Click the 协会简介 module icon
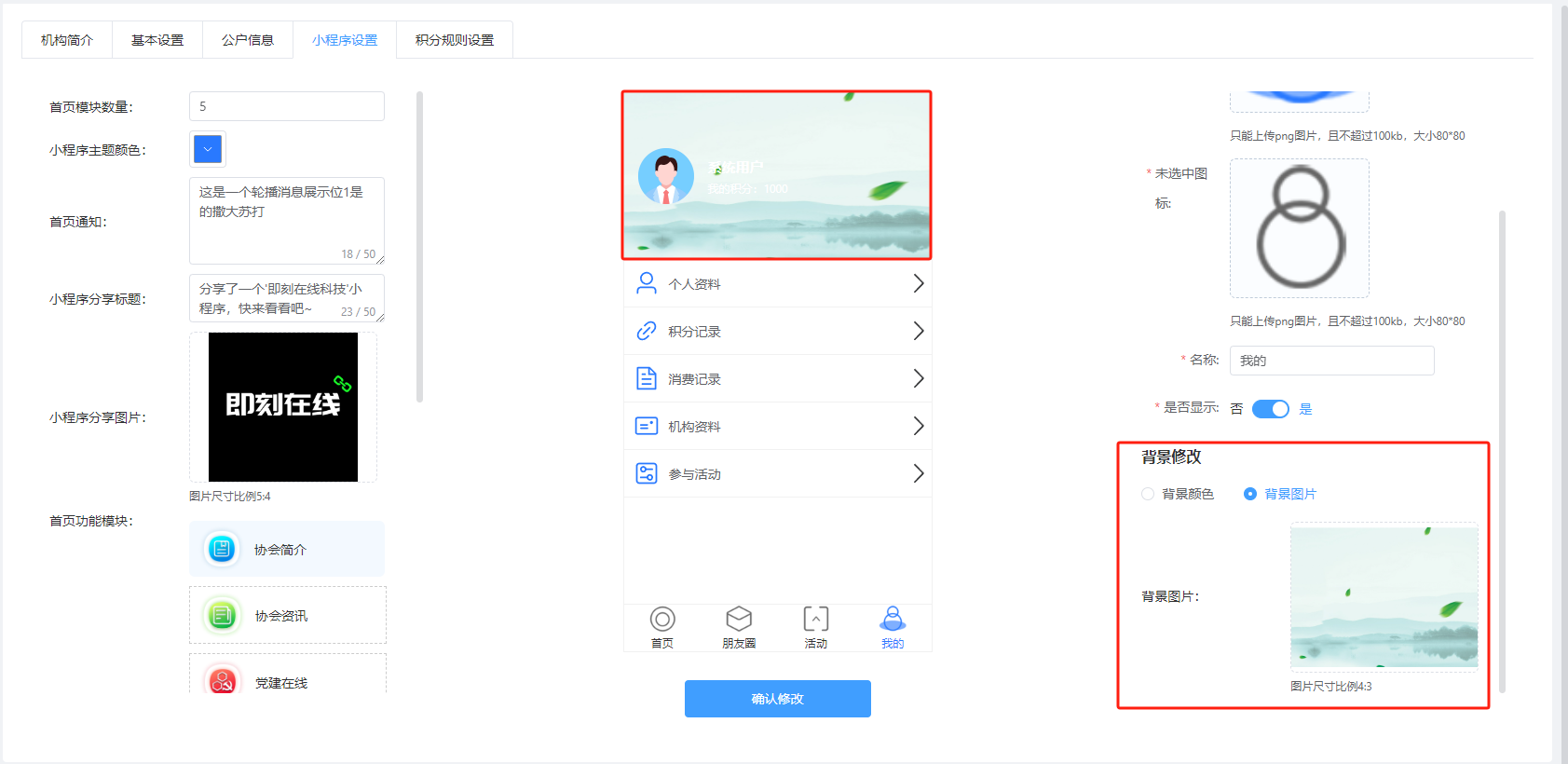Viewport: 1568px width, 764px height. click(x=222, y=549)
